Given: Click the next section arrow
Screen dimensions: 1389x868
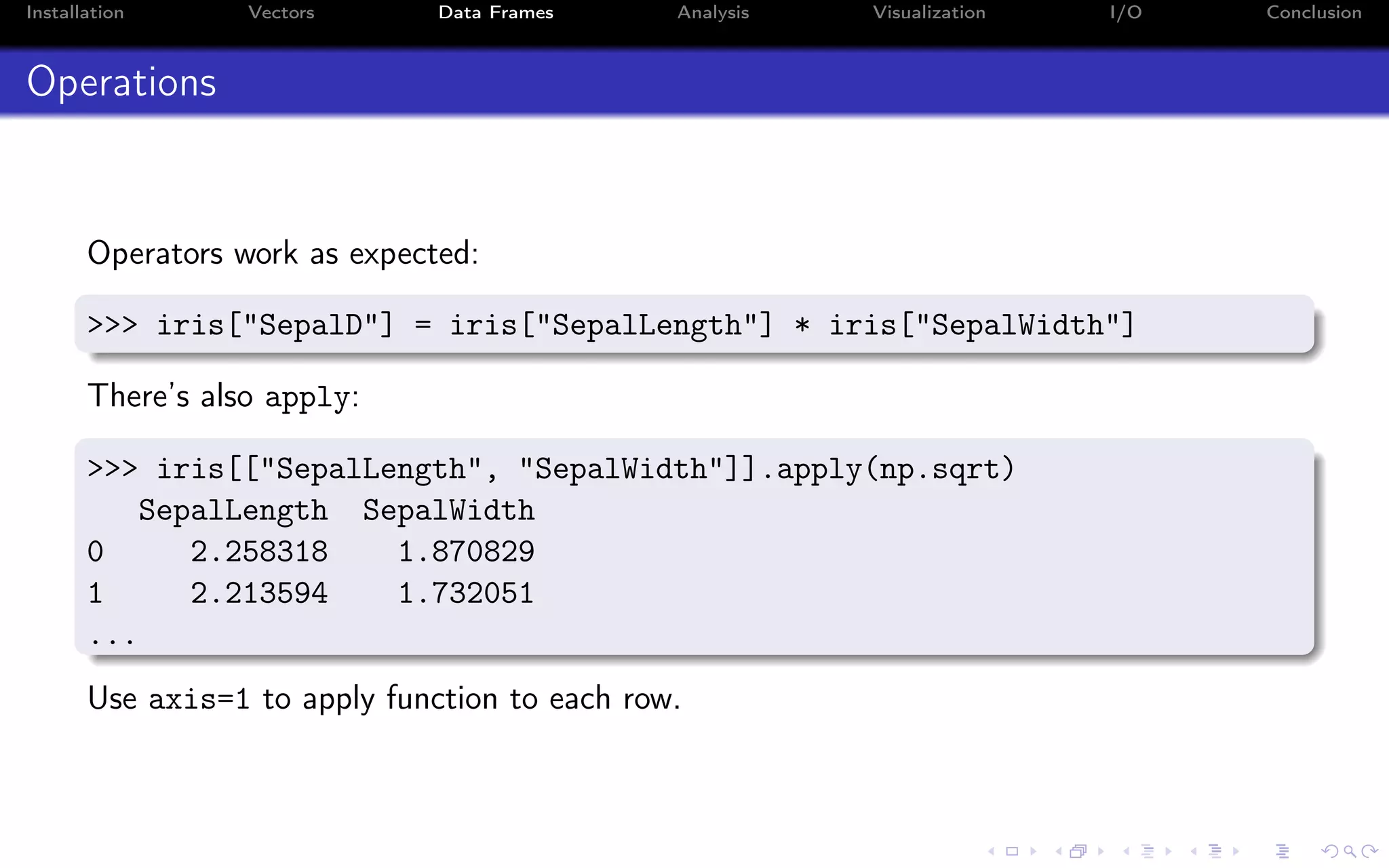Looking at the screenshot, I should pyautogui.click(x=1236, y=851).
